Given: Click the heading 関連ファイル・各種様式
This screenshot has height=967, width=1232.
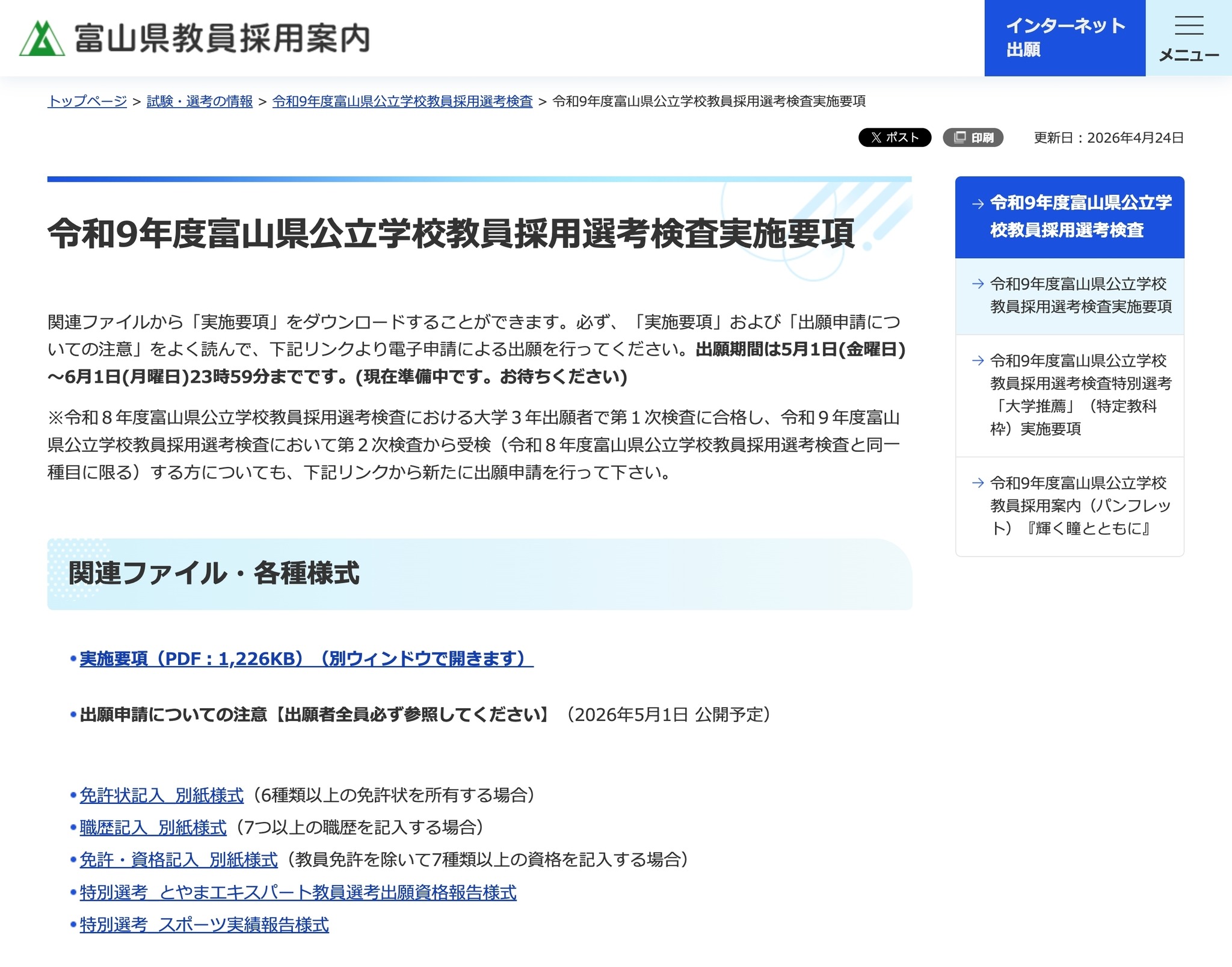Looking at the screenshot, I should [214, 573].
